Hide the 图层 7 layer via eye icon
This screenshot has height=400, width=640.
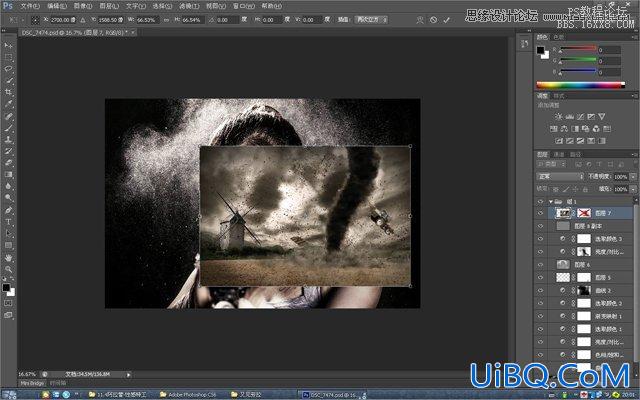(x=540, y=213)
